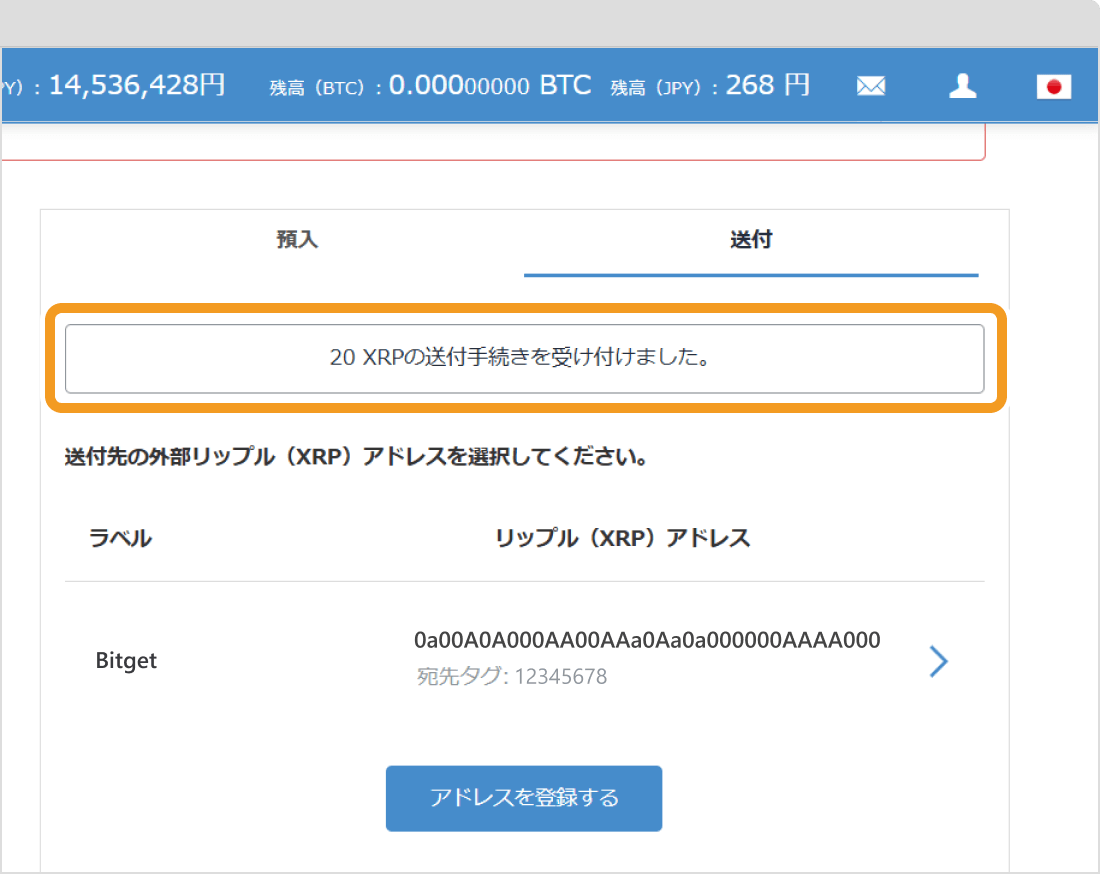Click the ラベル column header
1100x874 pixels.
tap(120, 538)
